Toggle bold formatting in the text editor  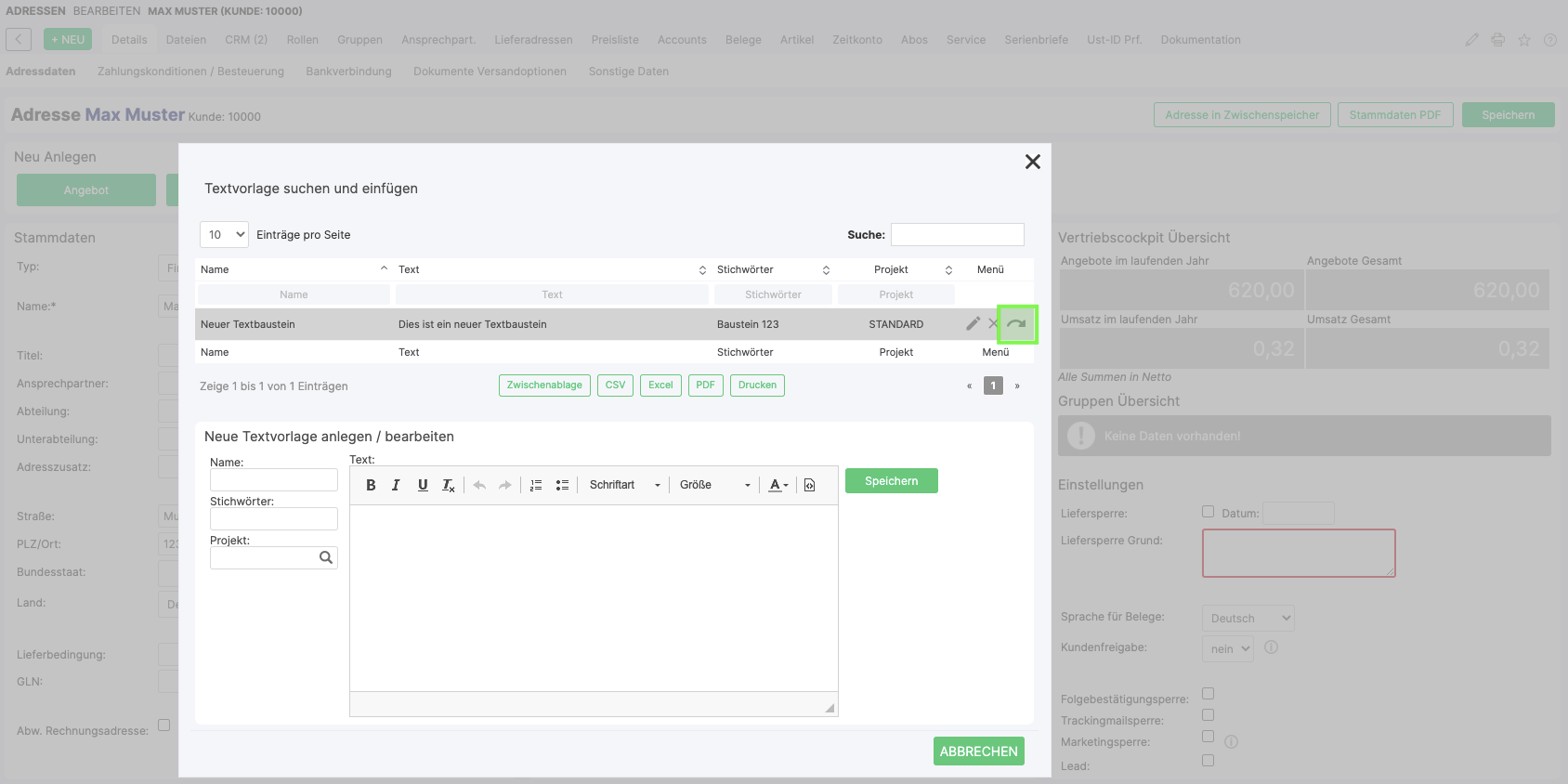coord(371,485)
